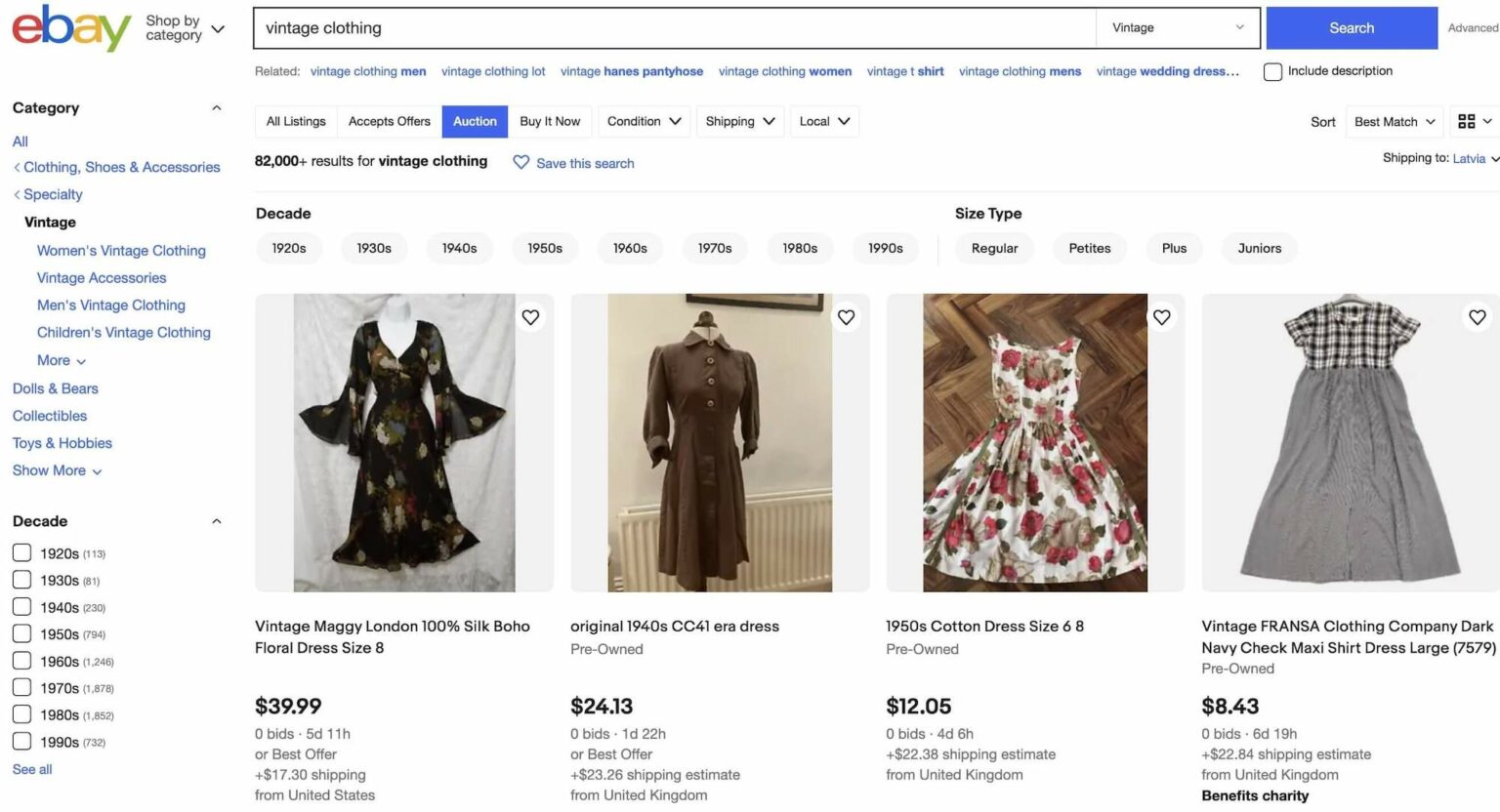Screen dimensions: 1500x812
Task: Select the 1990s decade chip
Action: [886, 248]
